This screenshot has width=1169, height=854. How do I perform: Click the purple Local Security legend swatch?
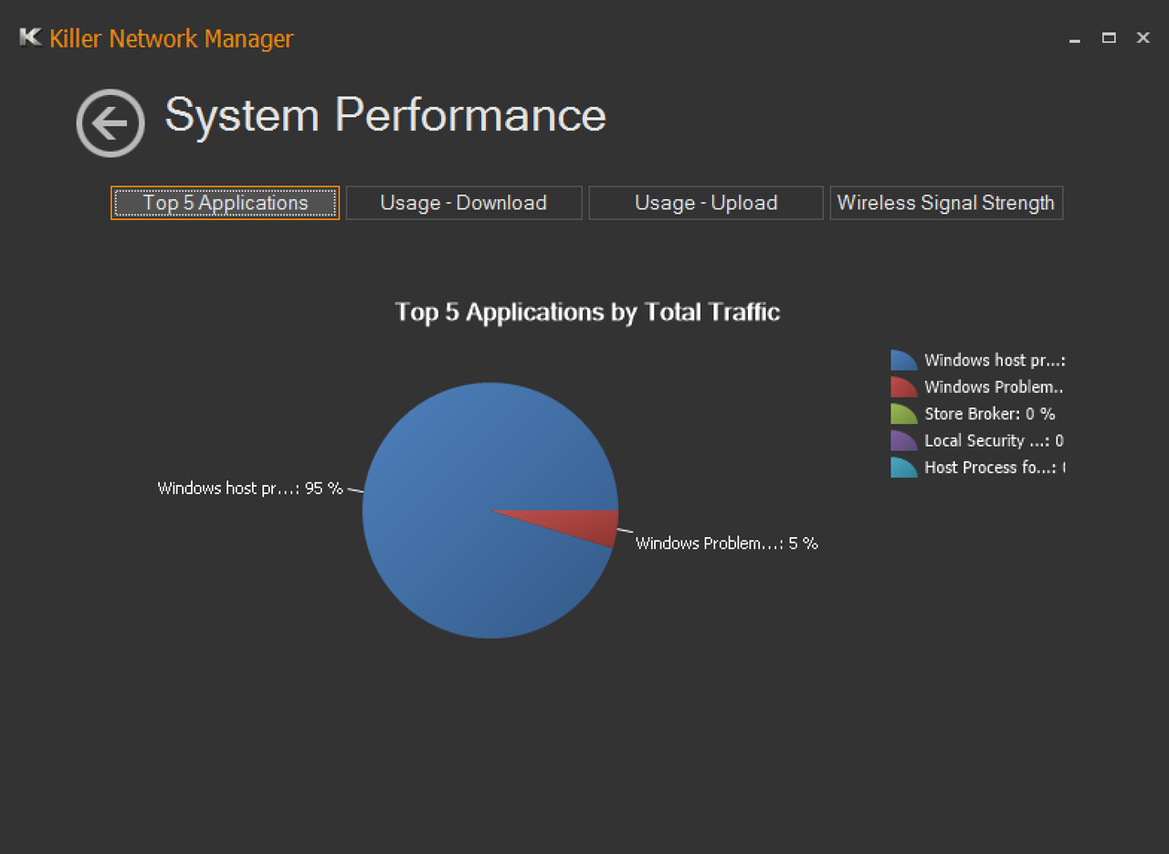[x=904, y=441]
